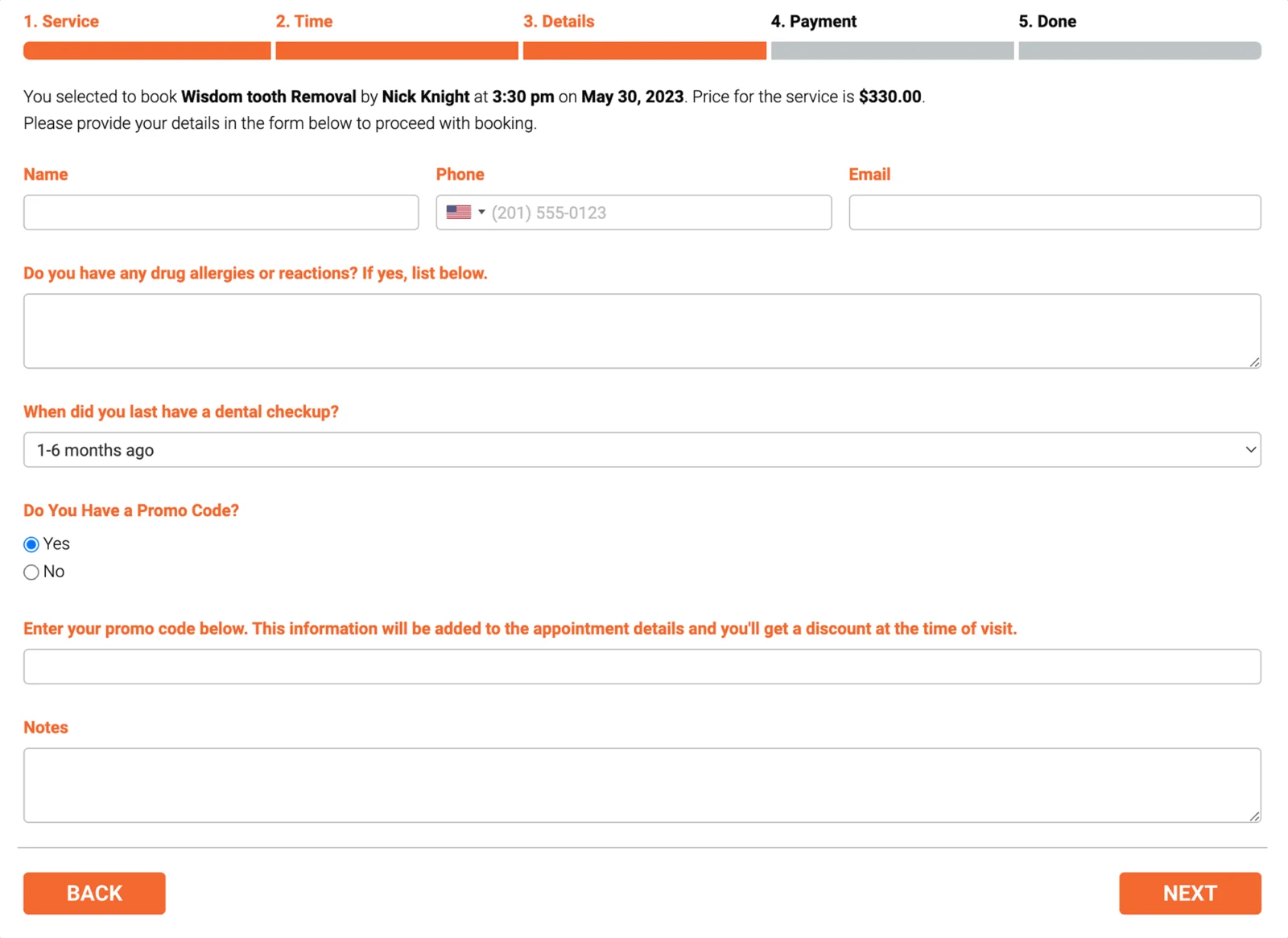Image resolution: width=1288 pixels, height=938 pixels.
Task: Click the "May 30, 2023" date text
Action: [x=633, y=97]
